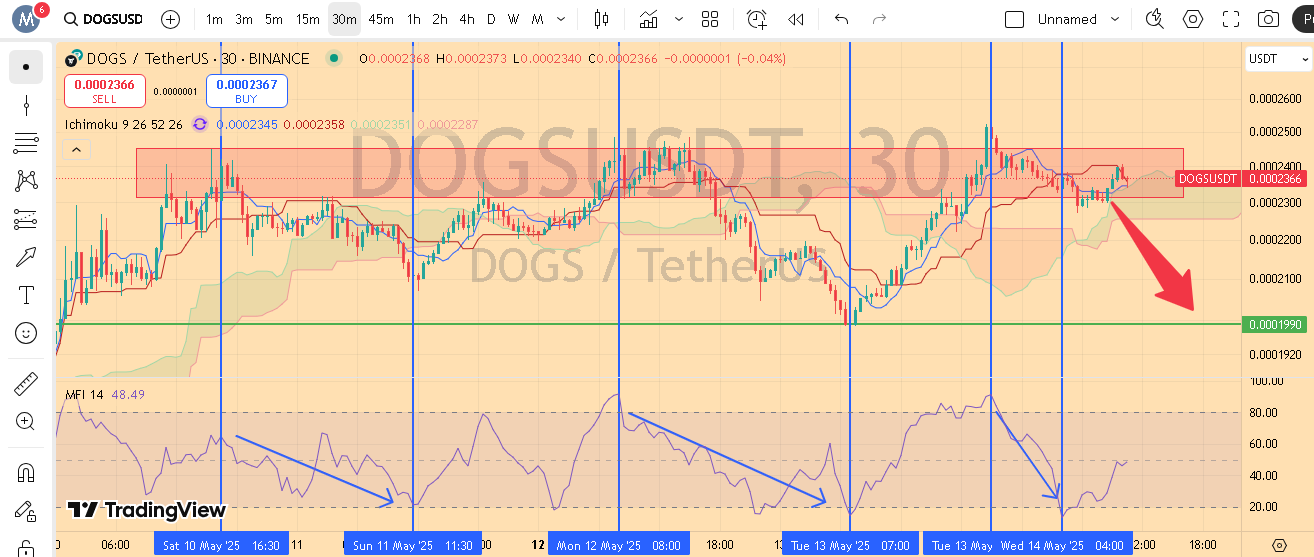Expand the layout manage dropdown next to Unnamed
Screen dimensions: 1314x557
(x=1116, y=19)
